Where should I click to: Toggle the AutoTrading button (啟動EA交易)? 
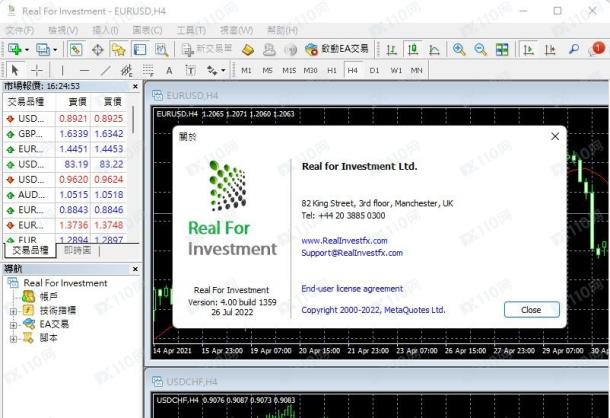coord(337,49)
